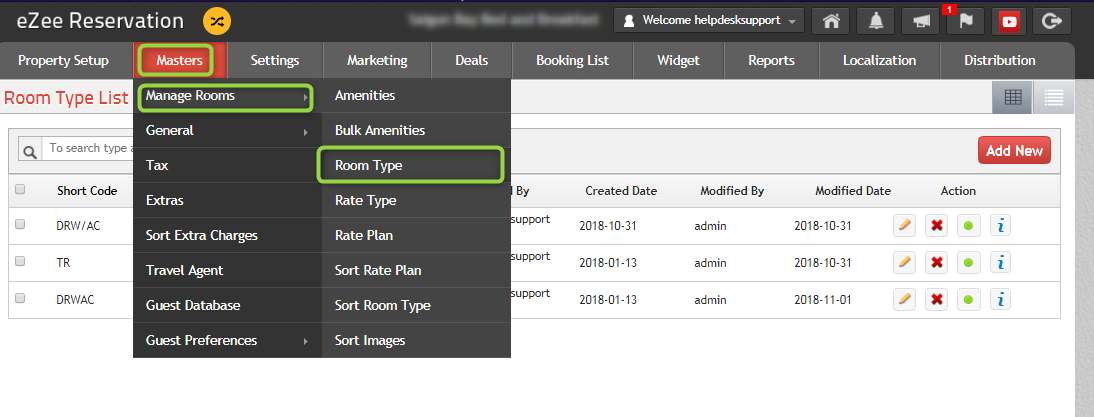Screen dimensions: 1094x417
Task: View info for TR row
Action: [x=1001, y=263]
